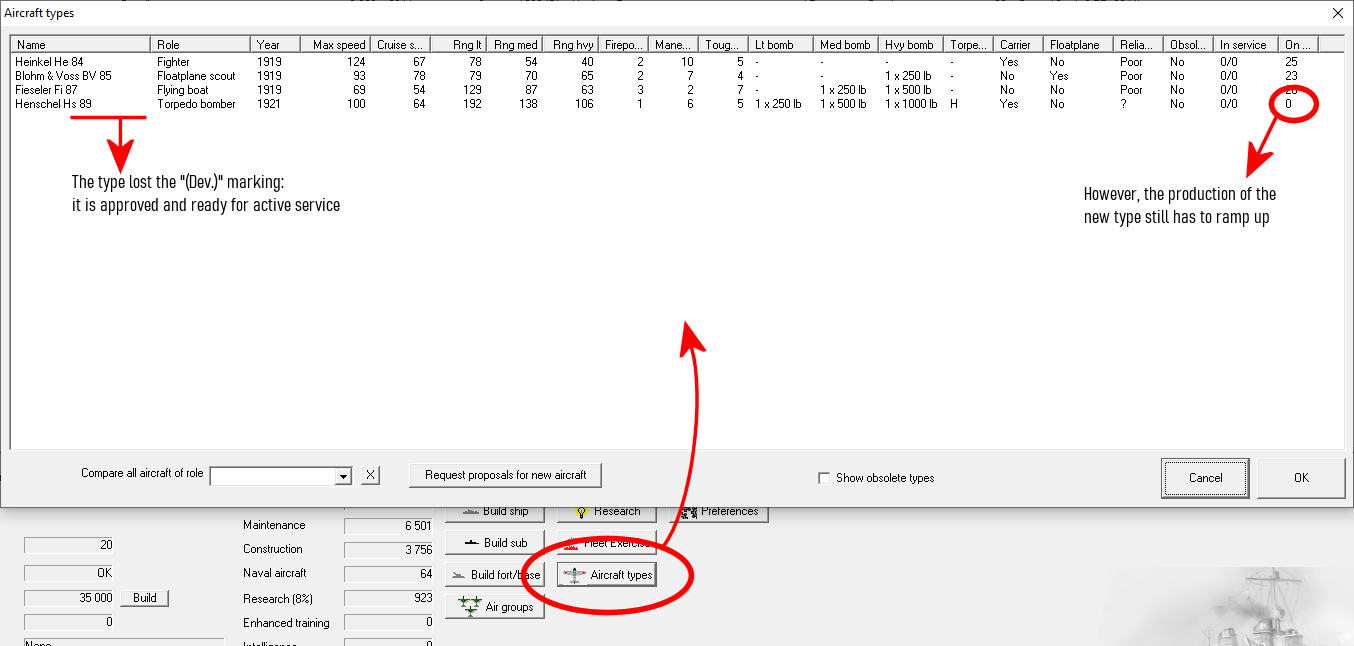Click the Preferences gear icon
Screen dimensions: 1354x646
[x=689, y=512]
